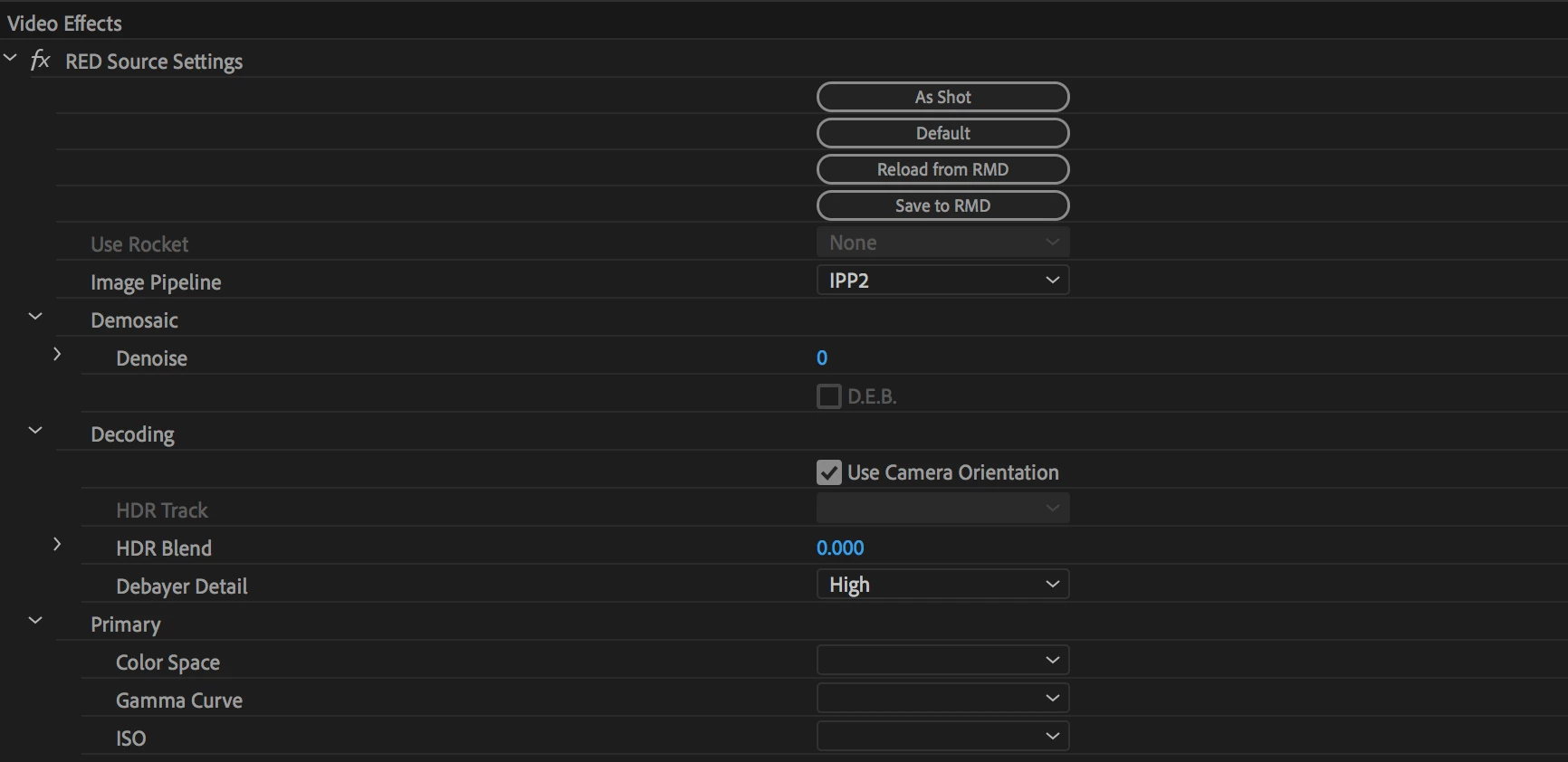This screenshot has width=1568, height=762.
Task: Open the Debayer Detail dropdown
Action: (x=942, y=585)
